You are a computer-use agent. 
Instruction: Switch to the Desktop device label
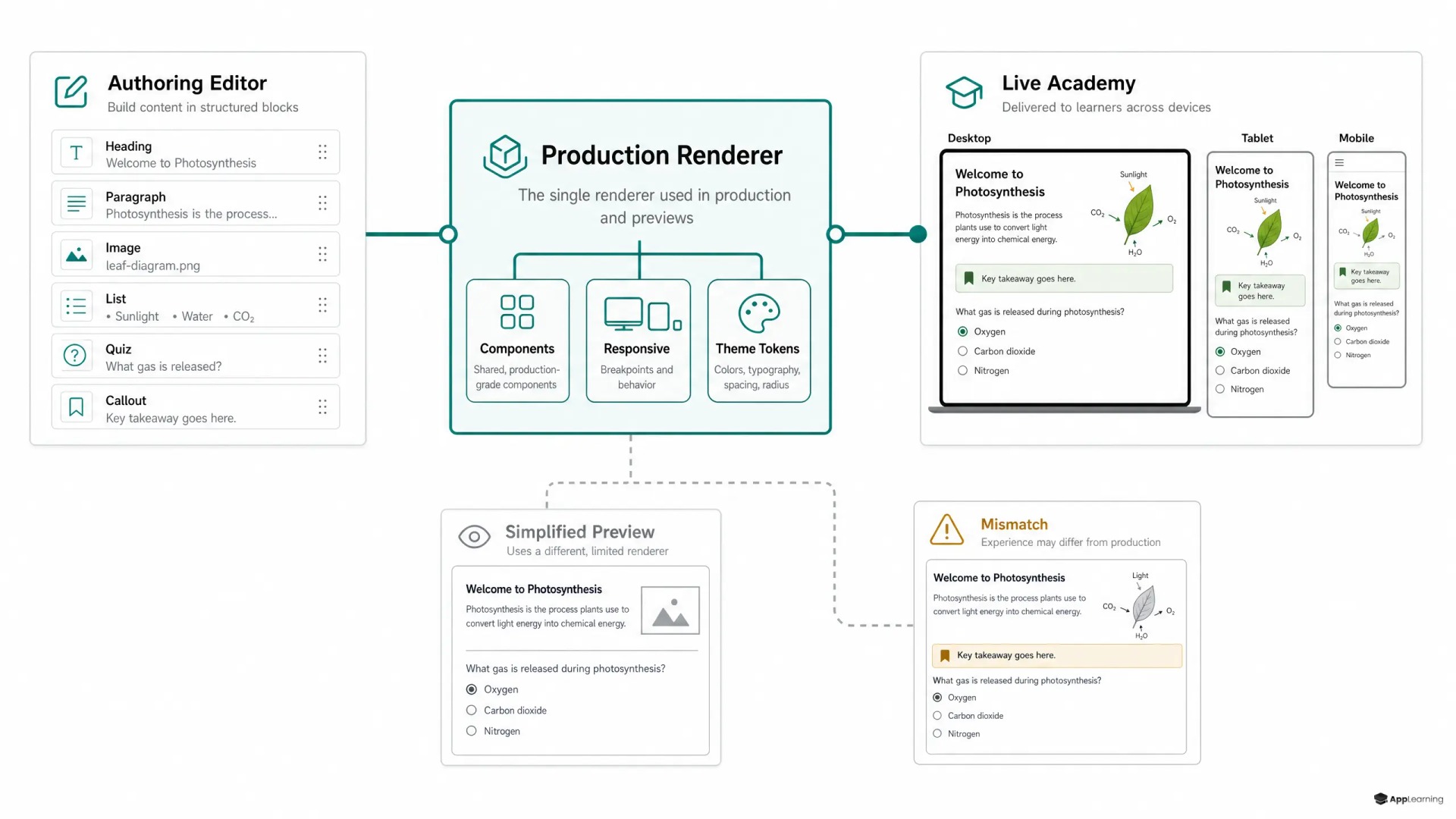pos(969,138)
